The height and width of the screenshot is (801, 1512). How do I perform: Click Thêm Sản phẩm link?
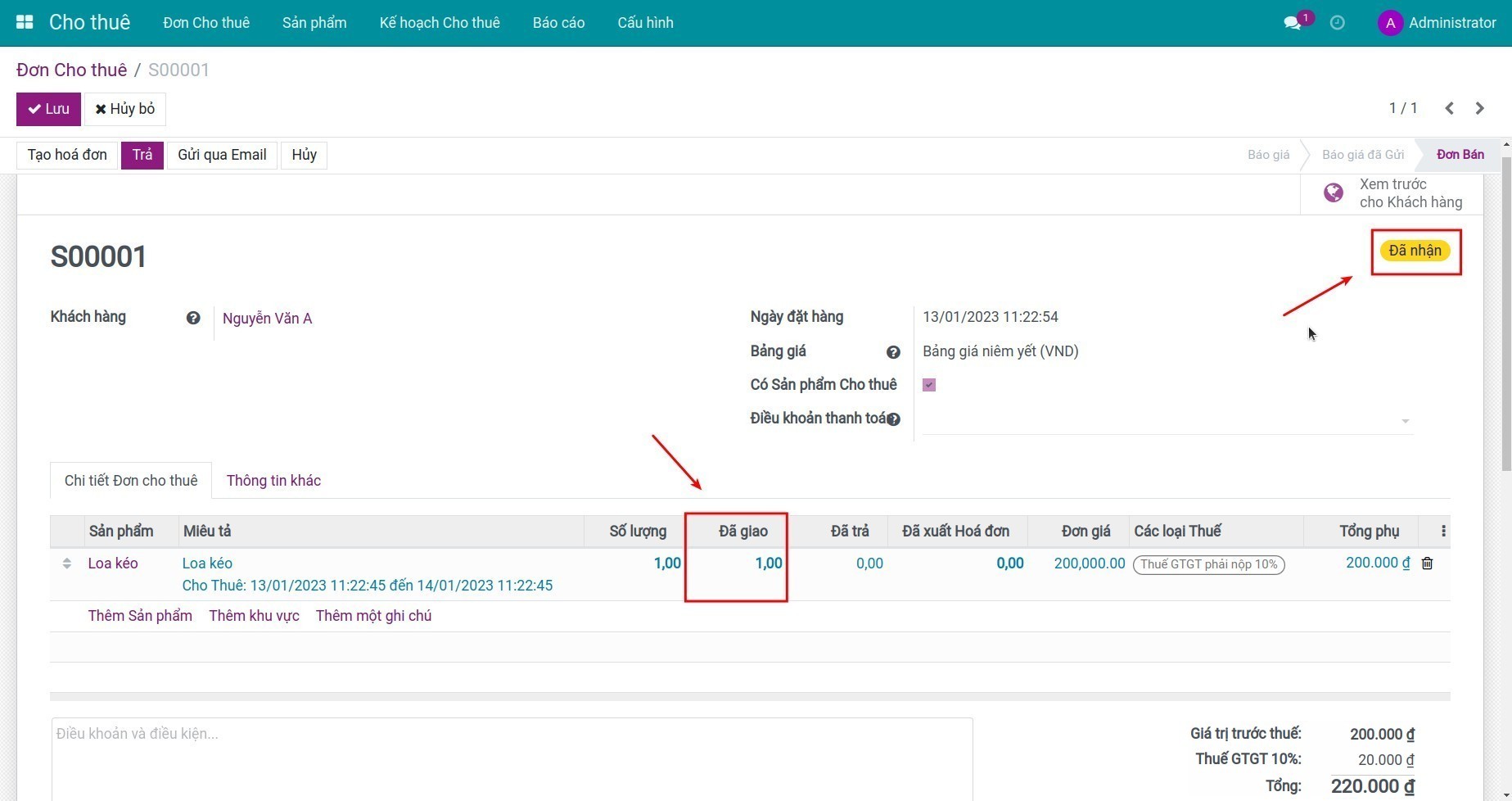click(x=140, y=616)
